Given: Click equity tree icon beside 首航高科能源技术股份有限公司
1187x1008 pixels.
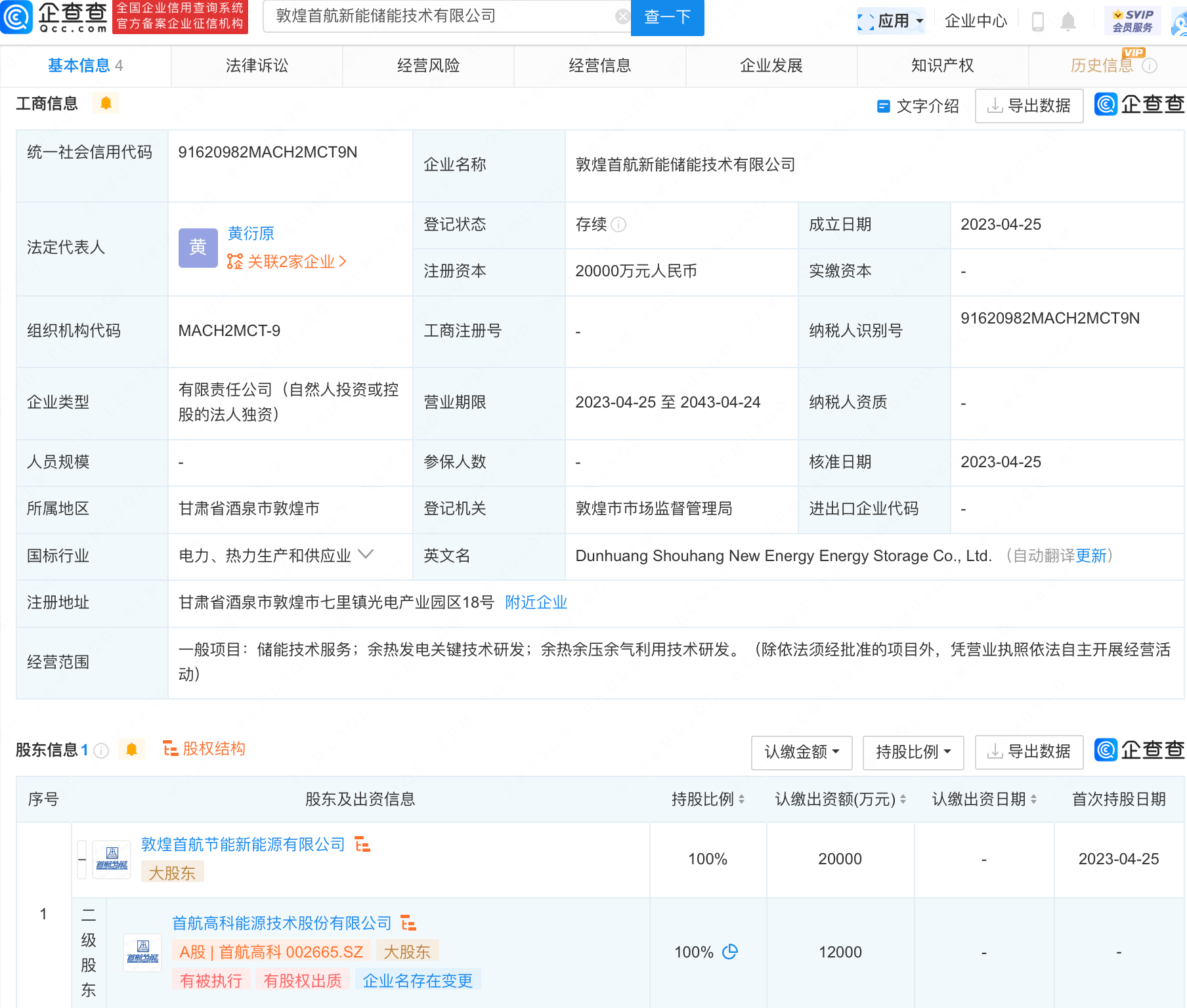Looking at the screenshot, I should [408, 923].
